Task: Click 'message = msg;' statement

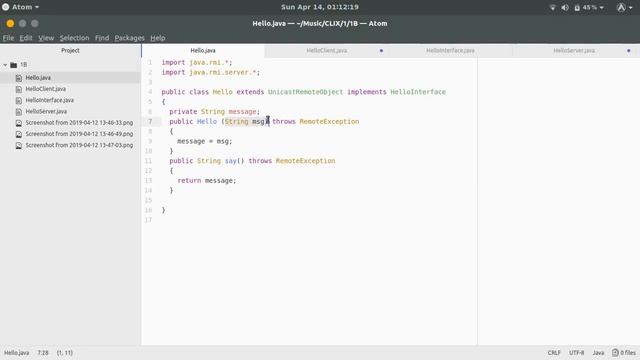Action: (204, 141)
